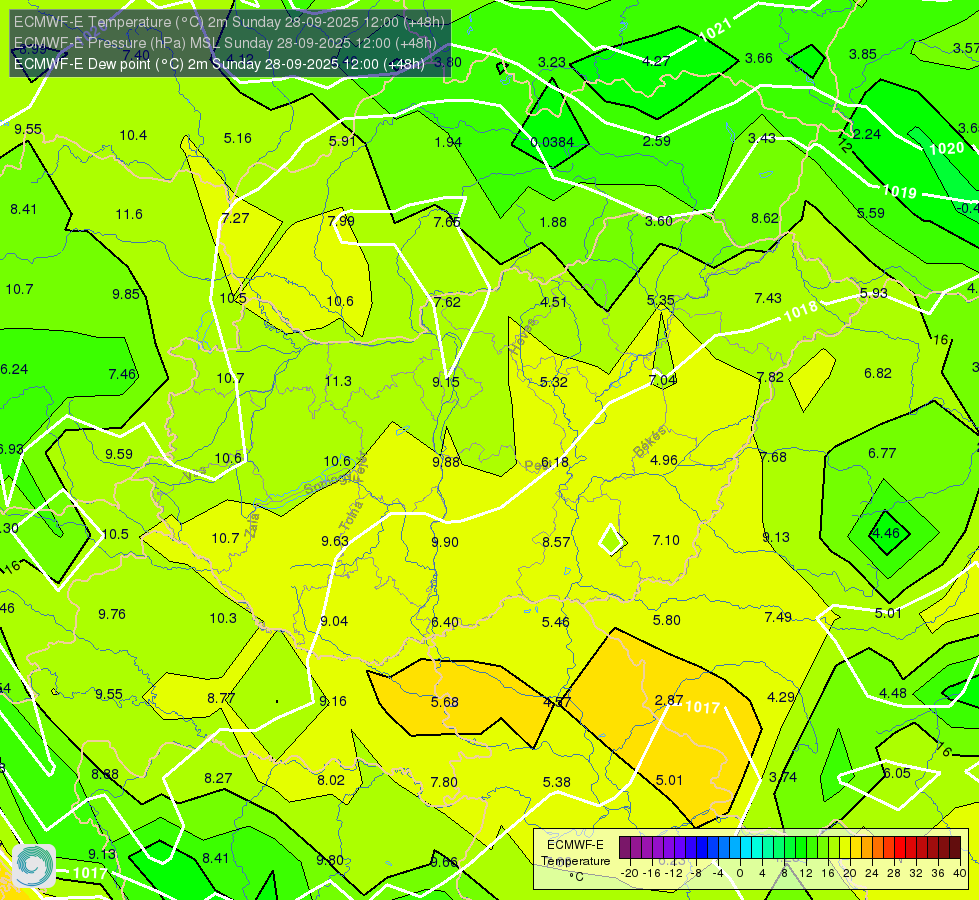Image resolution: width=979 pixels, height=900 pixels.
Task: Click the 7.80 dew point value
Action: click(x=444, y=782)
